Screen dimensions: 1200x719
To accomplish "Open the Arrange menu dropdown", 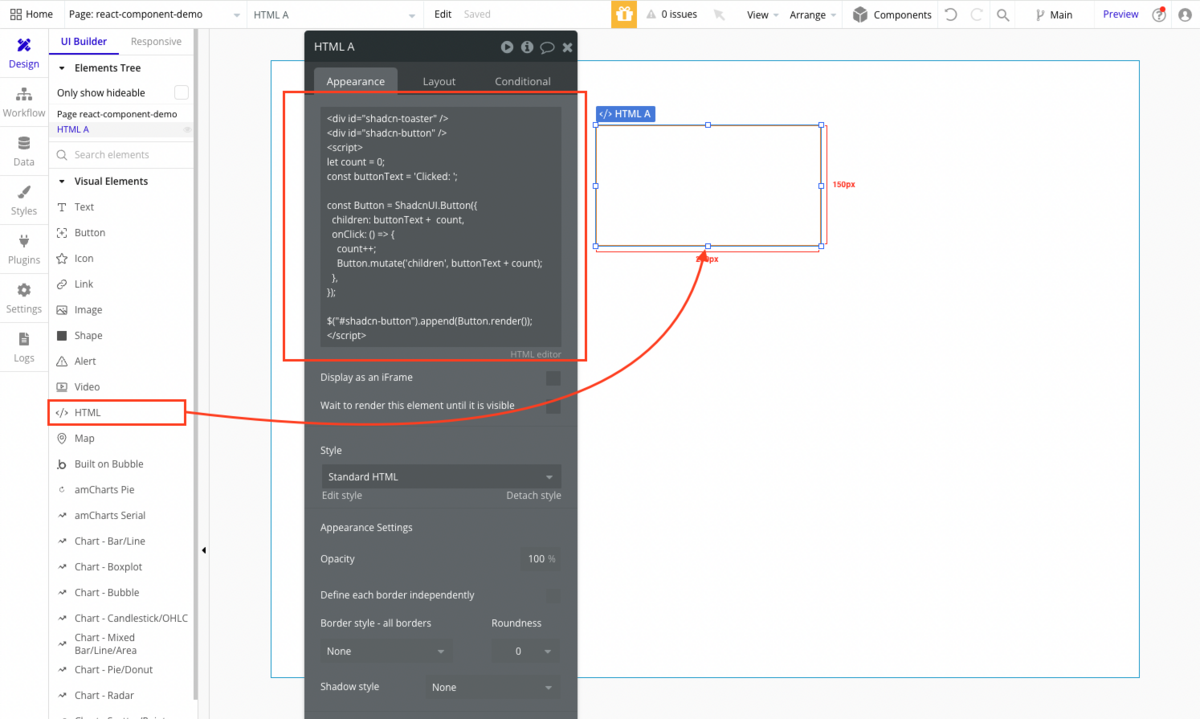I will (813, 14).
